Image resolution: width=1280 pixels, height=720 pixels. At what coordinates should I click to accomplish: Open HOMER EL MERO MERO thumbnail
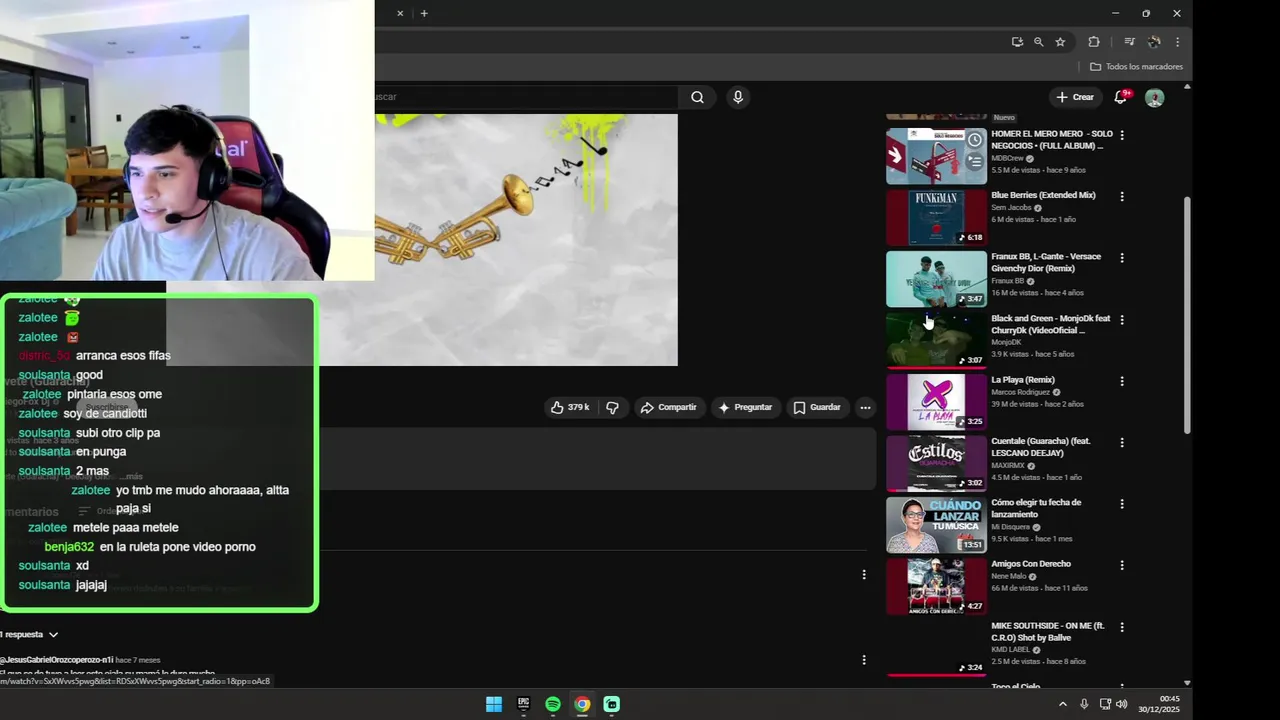[x=936, y=156]
